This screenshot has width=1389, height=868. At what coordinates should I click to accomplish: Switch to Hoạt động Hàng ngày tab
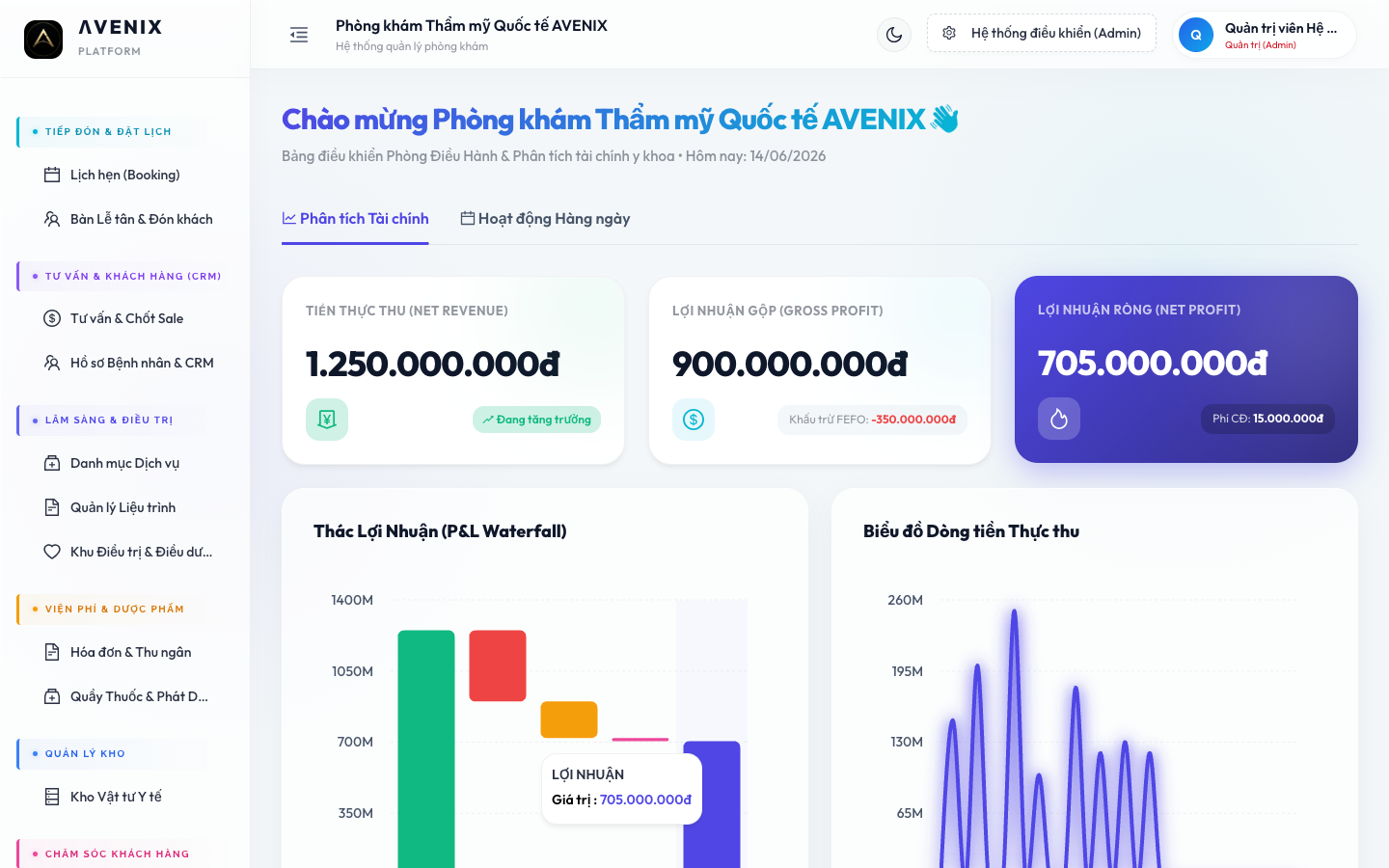[x=545, y=219]
